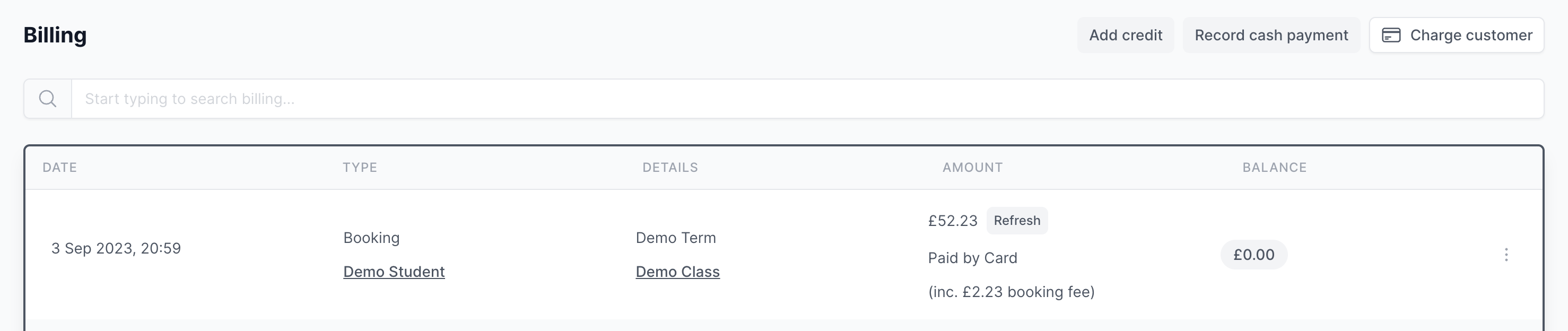Click the Paid by Card text
Screen dimensions: 1568x331
[x=972, y=258]
